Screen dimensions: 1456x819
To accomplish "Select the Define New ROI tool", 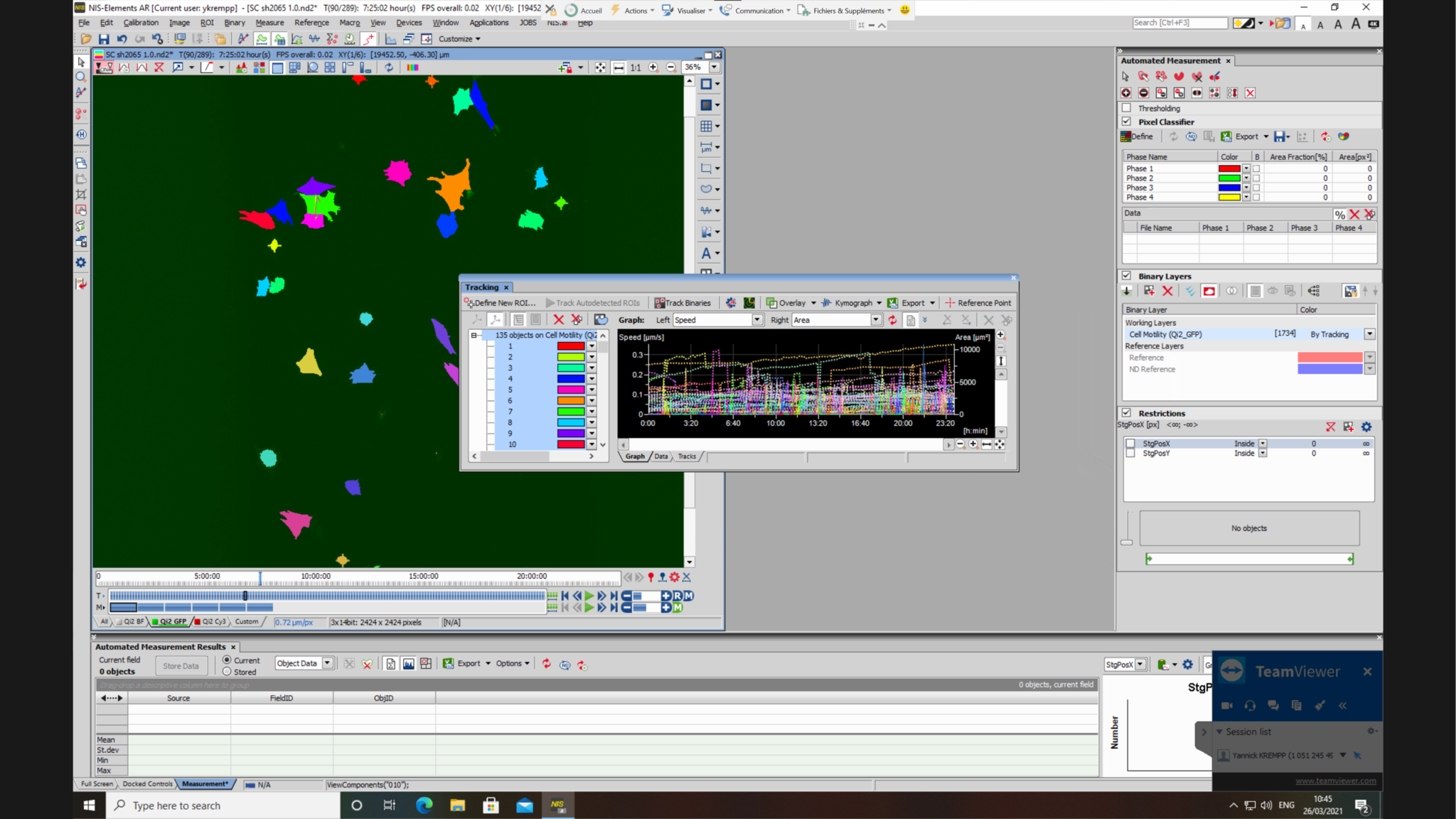I will pos(502,302).
